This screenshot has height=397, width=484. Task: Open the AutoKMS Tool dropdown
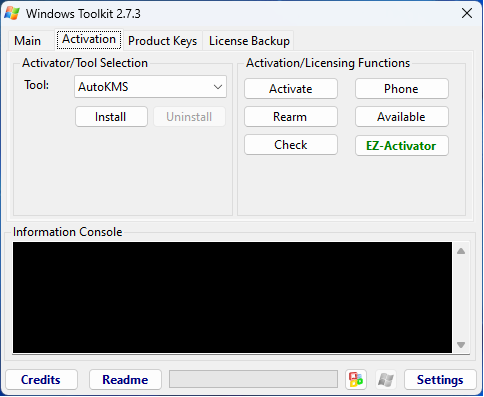[x=150, y=87]
